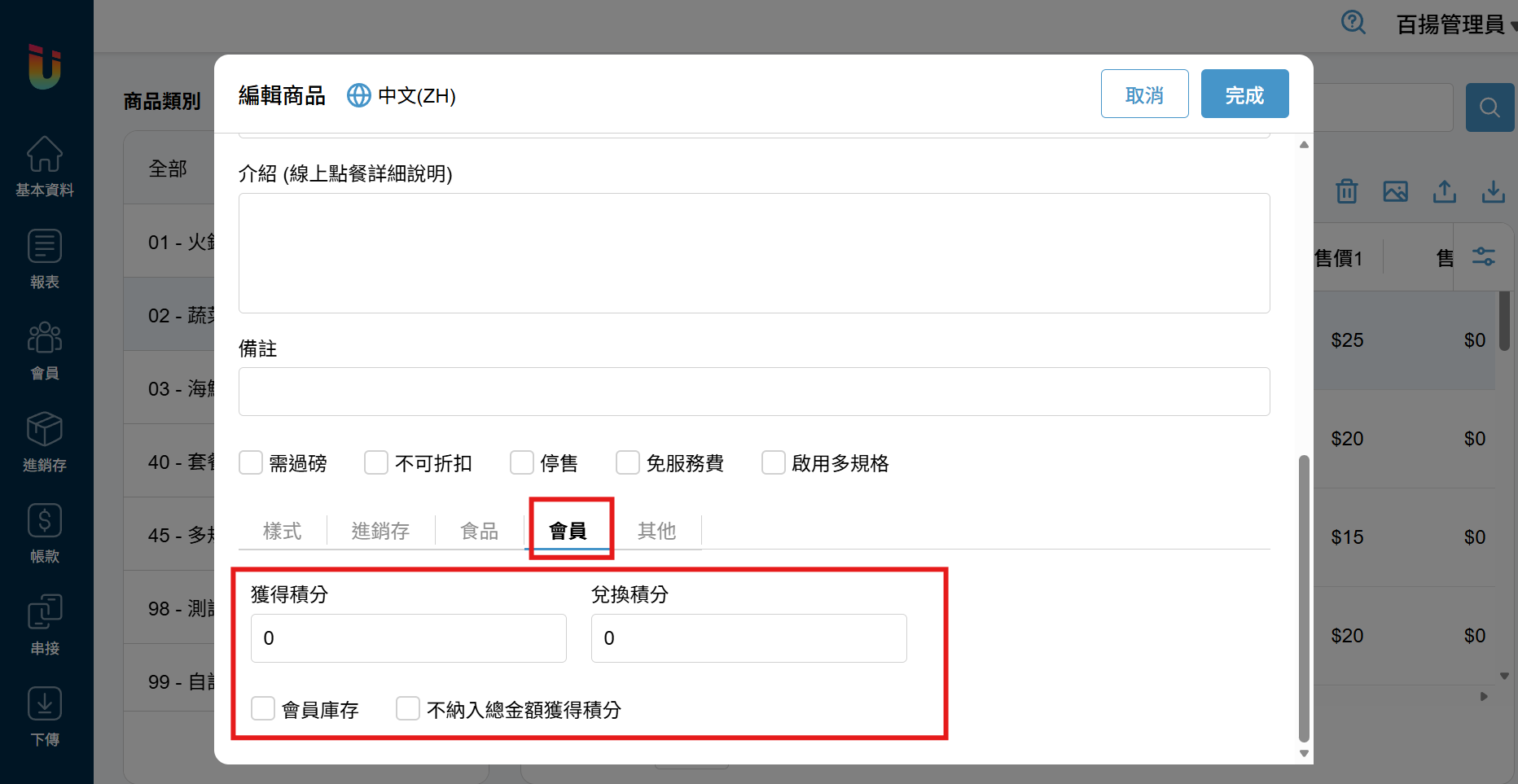Open the 串接 integration sidebar icon
The image size is (1518, 784).
pos(45,612)
